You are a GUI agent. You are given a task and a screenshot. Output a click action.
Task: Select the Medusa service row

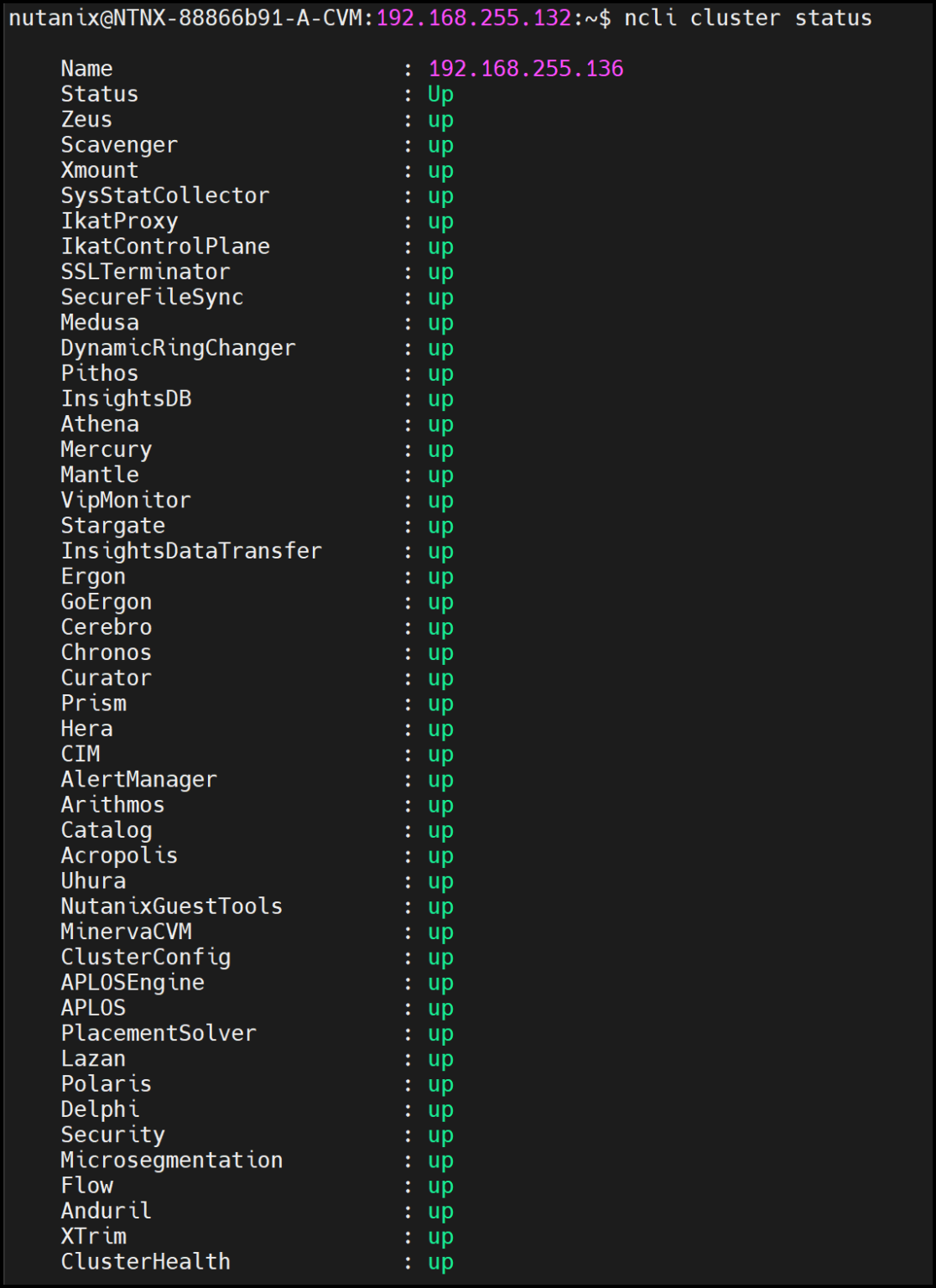[101, 322]
